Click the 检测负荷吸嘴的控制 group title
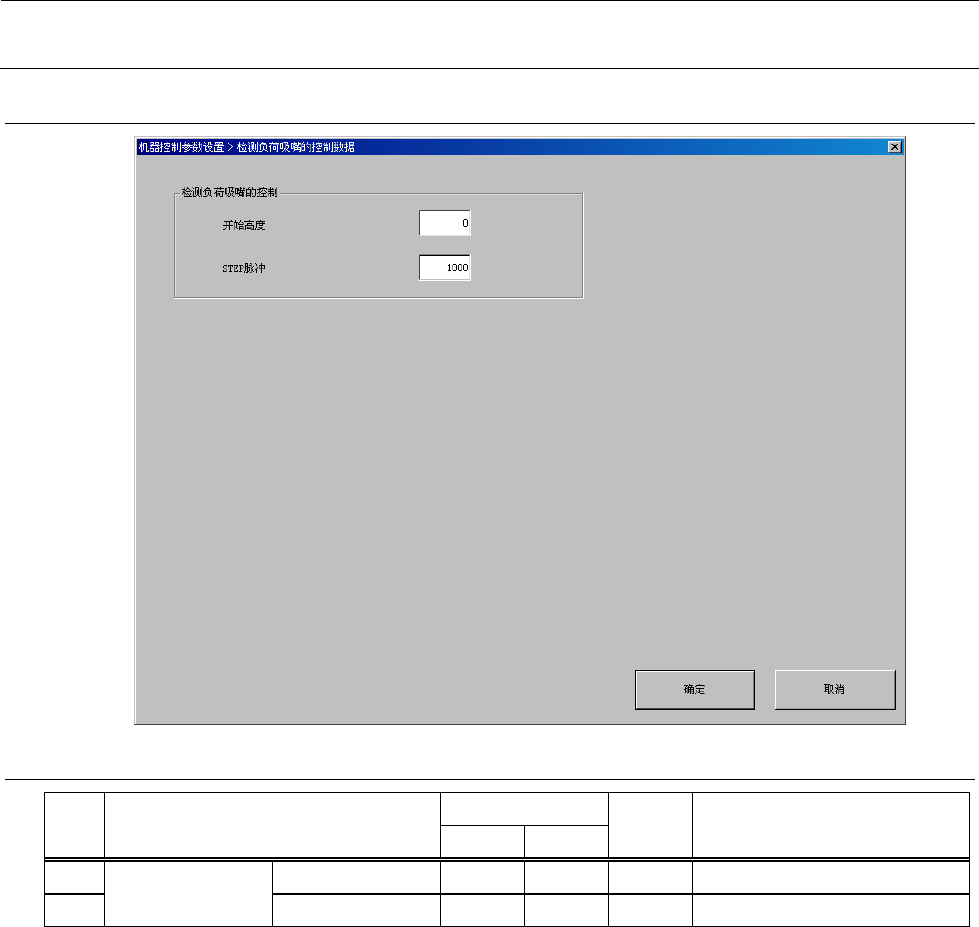 pyautogui.click(x=229, y=192)
